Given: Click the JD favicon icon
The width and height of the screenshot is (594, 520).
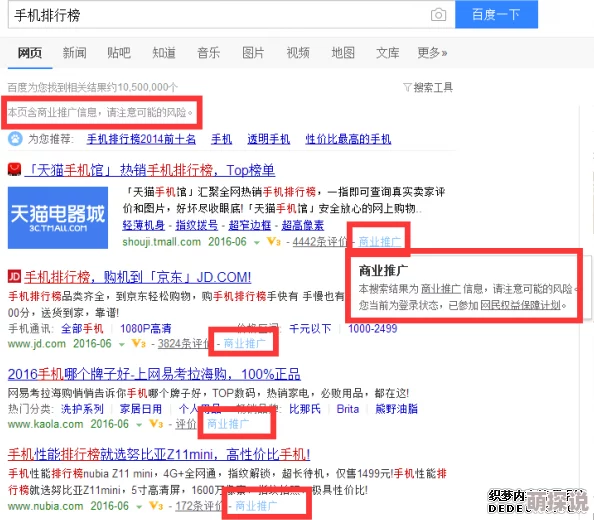Looking at the screenshot, I should (x=14, y=276).
